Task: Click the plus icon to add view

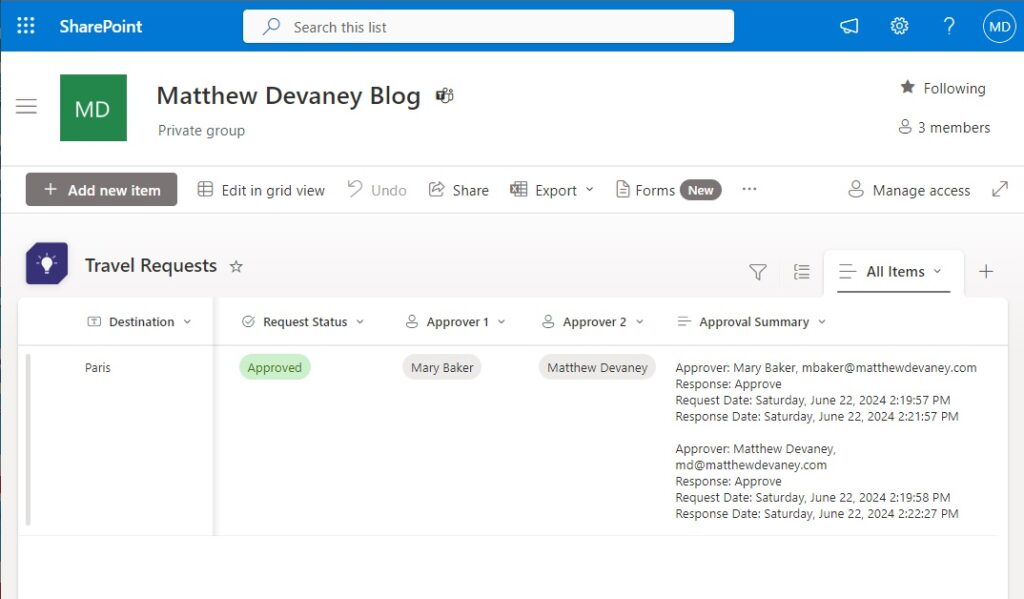Action: tap(986, 271)
